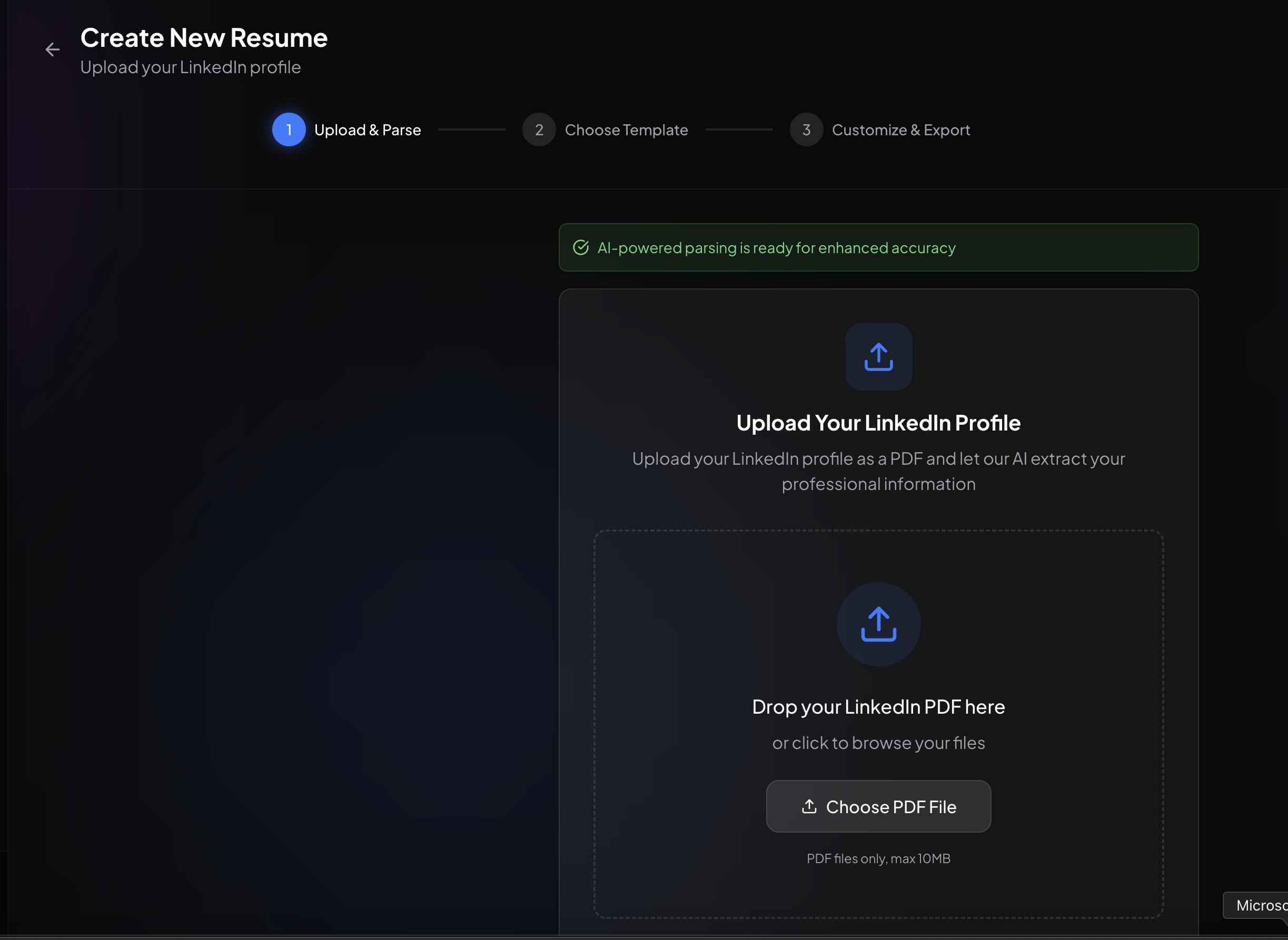Click the back arrow icon
Viewport: 1288px width, 940px height.
click(52, 50)
